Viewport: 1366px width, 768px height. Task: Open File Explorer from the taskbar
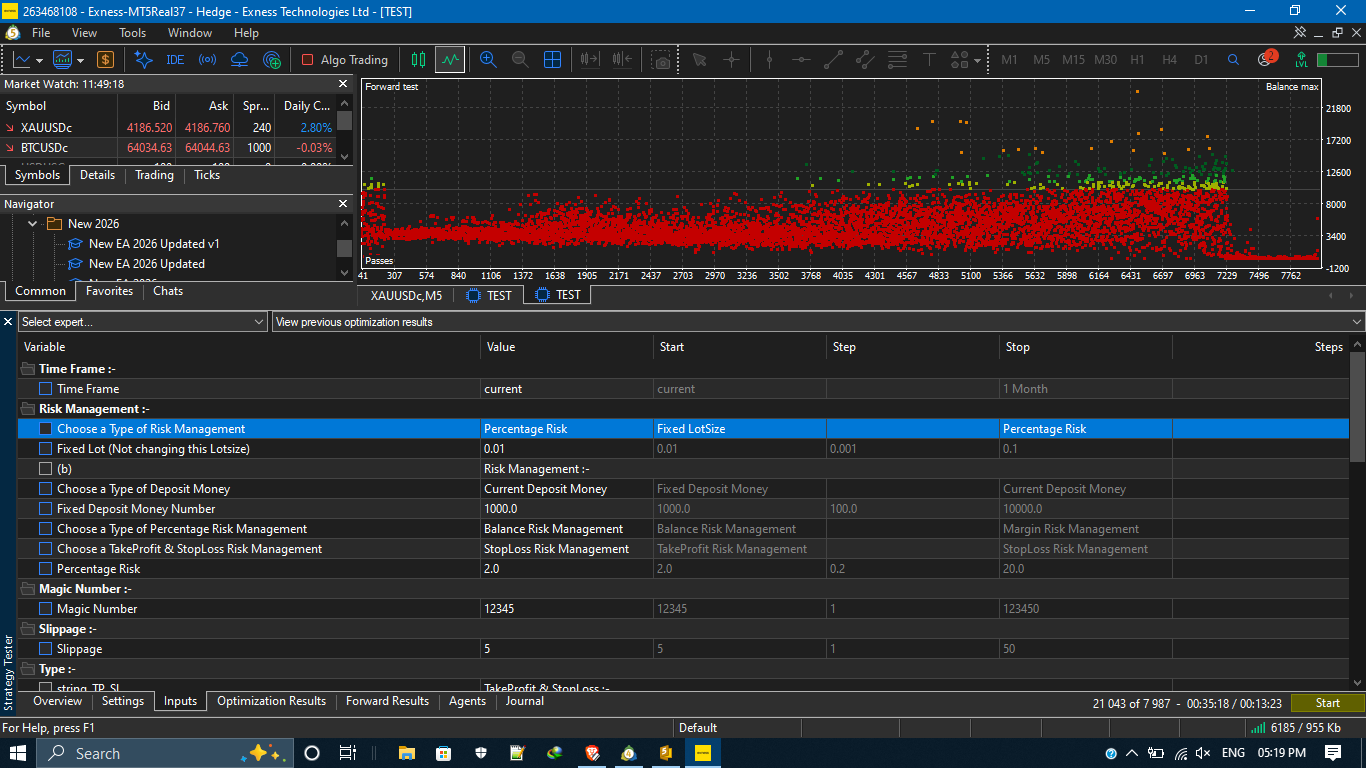click(x=407, y=753)
